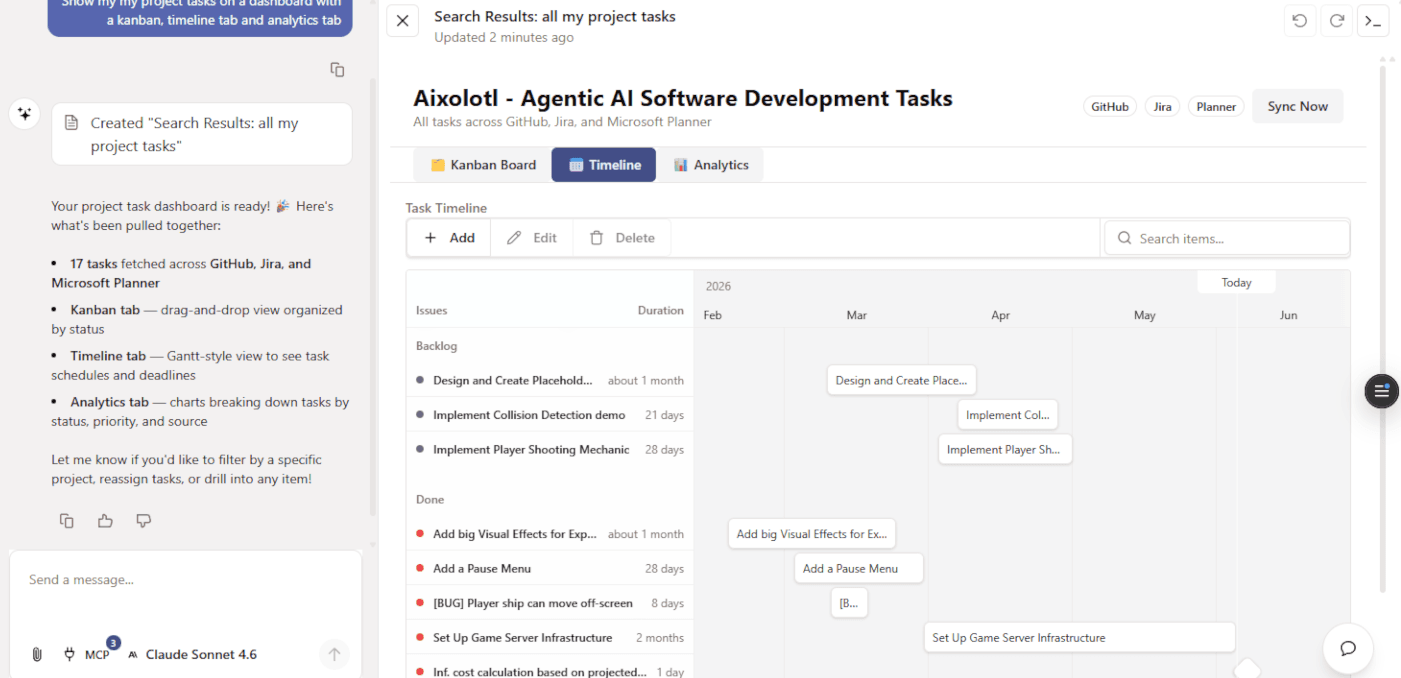
Task: Open the Analytics tab
Action: (711, 165)
